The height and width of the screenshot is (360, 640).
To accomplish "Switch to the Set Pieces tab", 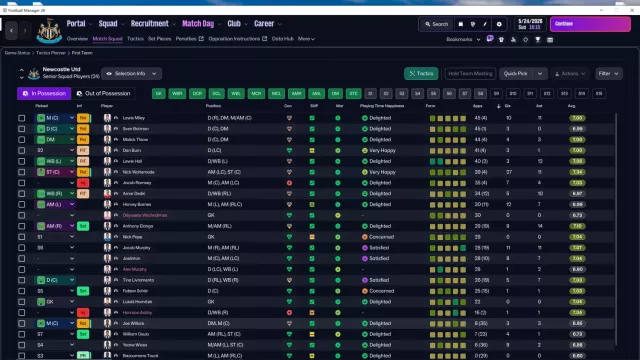I will pyautogui.click(x=159, y=39).
